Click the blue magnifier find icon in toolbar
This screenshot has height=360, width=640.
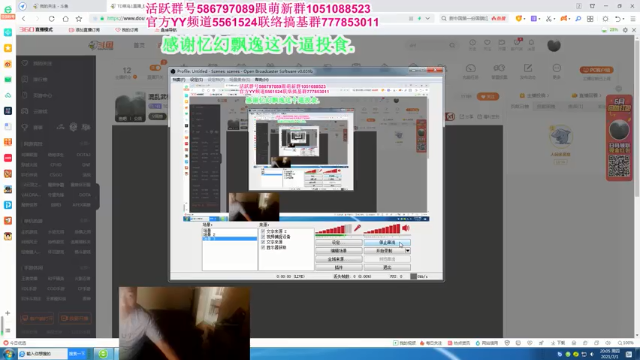[578, 19]
